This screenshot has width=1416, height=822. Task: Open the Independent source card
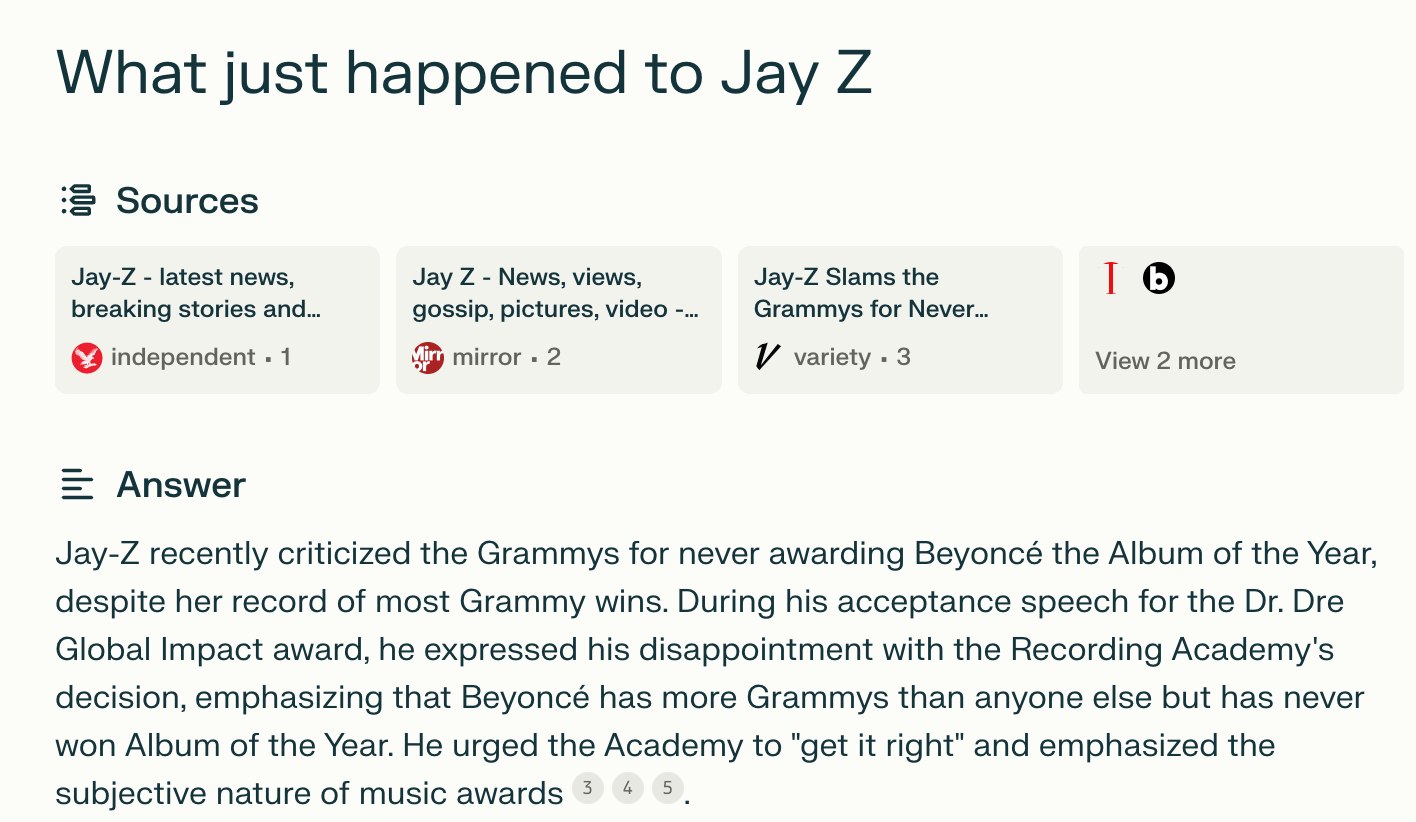[x=217, y=318]
